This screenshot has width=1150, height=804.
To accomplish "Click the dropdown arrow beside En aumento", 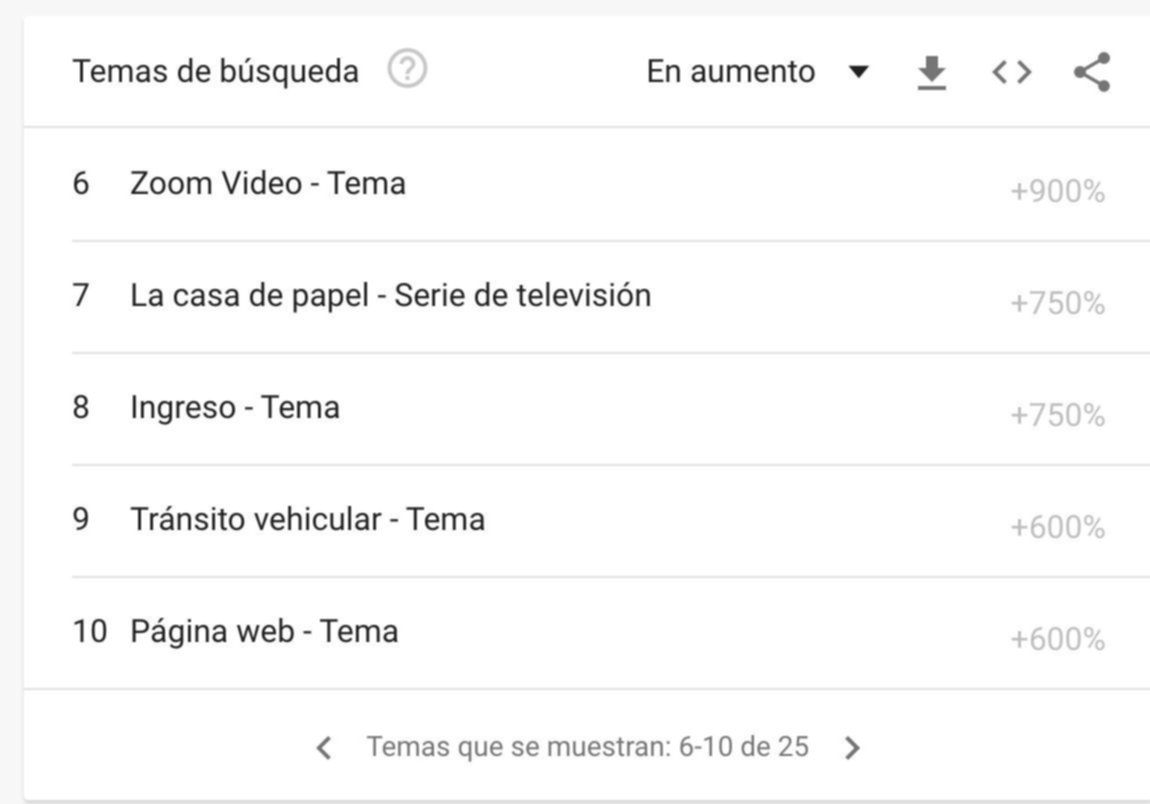I will pos(858,72).
